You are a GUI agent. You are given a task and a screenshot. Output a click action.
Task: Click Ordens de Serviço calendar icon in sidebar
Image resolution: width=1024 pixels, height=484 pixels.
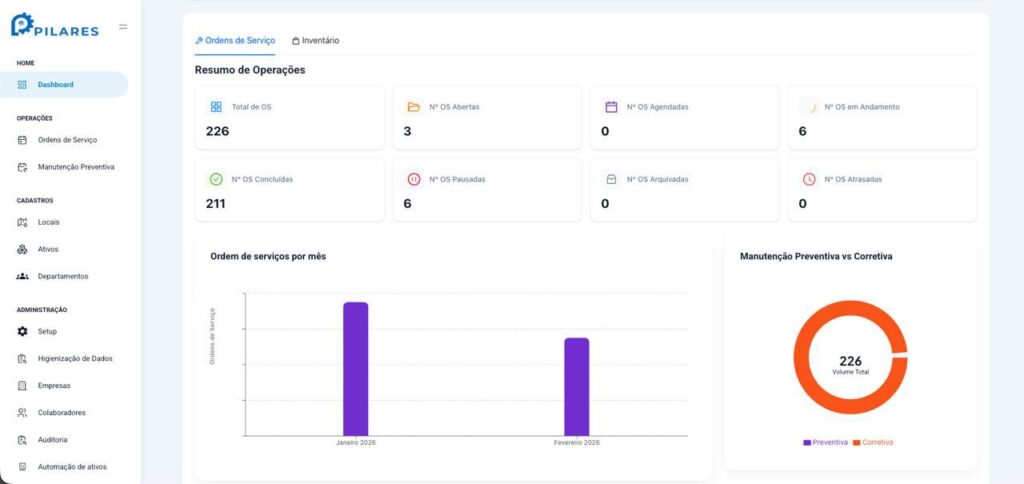point(22,140)
